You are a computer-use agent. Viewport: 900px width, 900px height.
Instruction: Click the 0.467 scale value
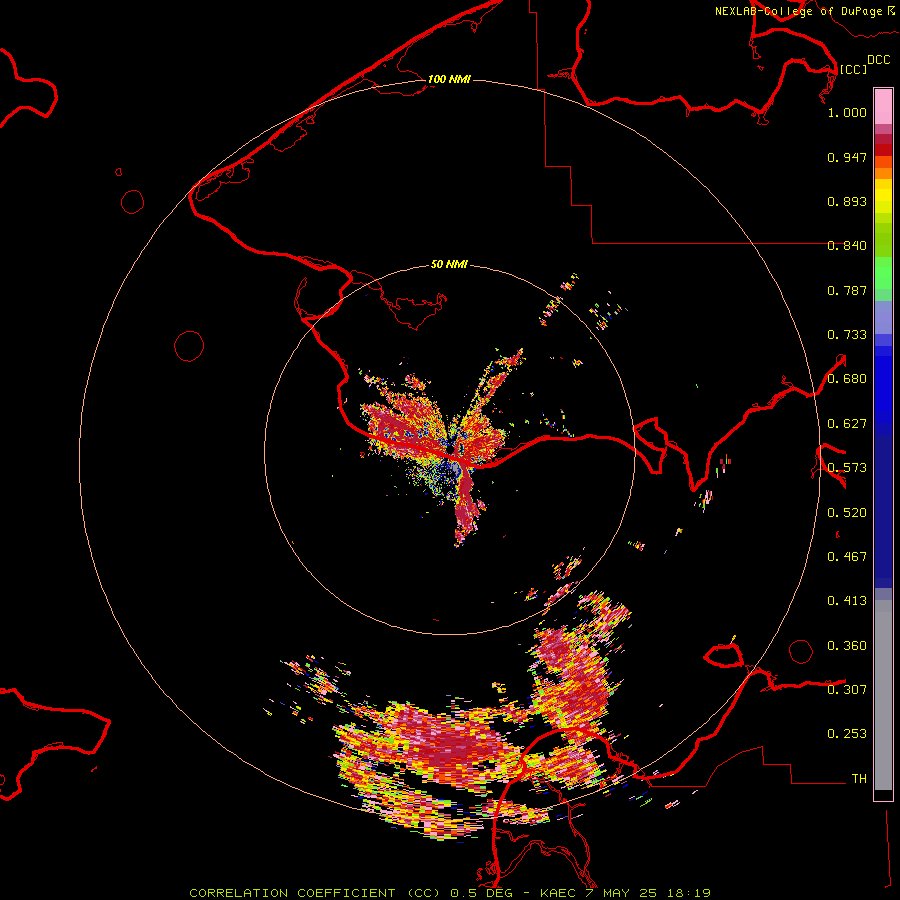(847, 557)
